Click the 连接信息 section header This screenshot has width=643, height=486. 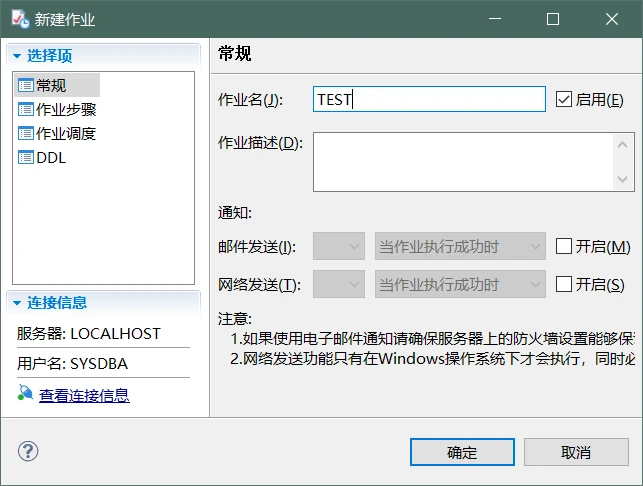103,303
